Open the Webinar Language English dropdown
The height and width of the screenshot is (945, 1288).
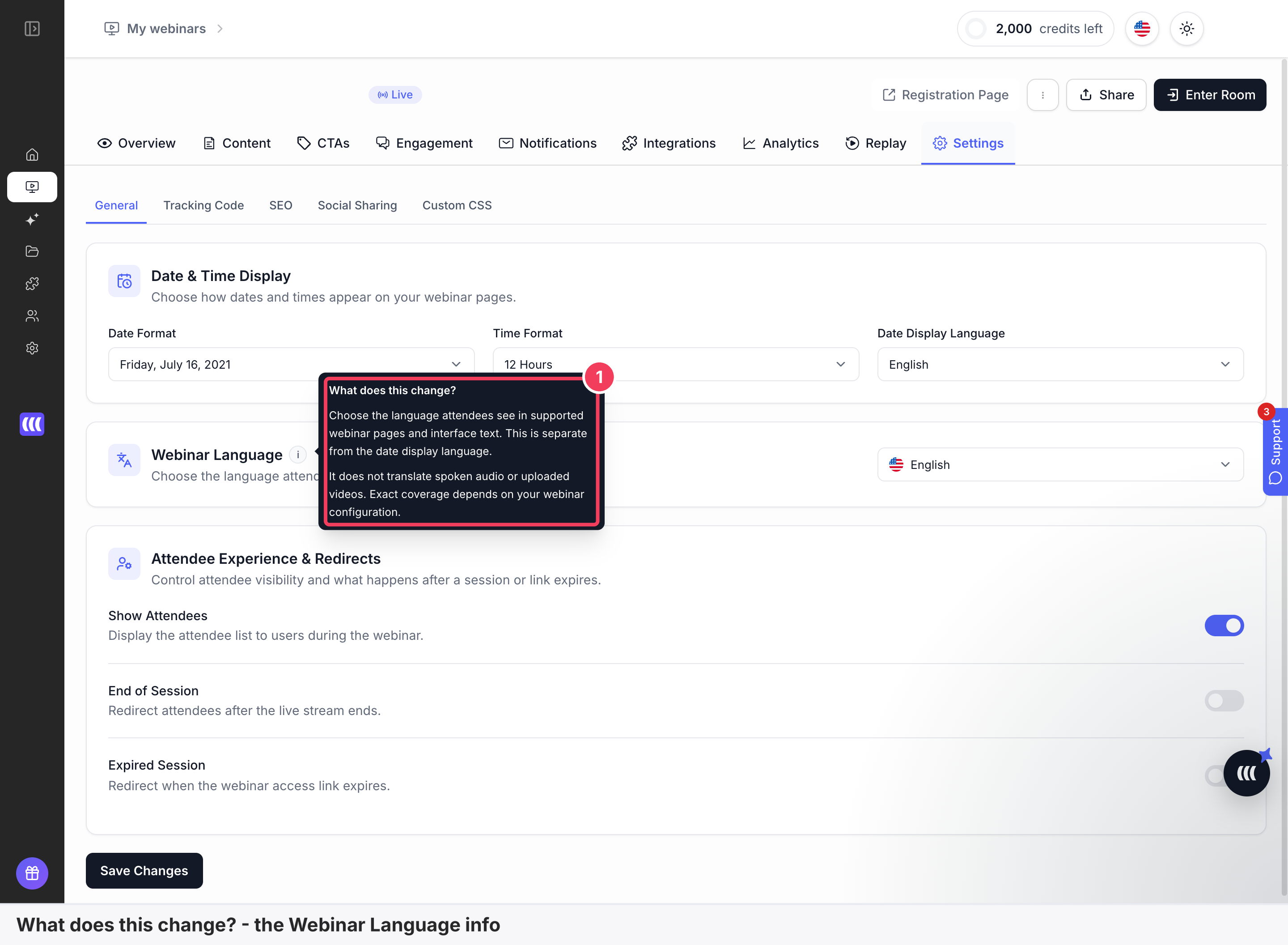(1060, 464)
